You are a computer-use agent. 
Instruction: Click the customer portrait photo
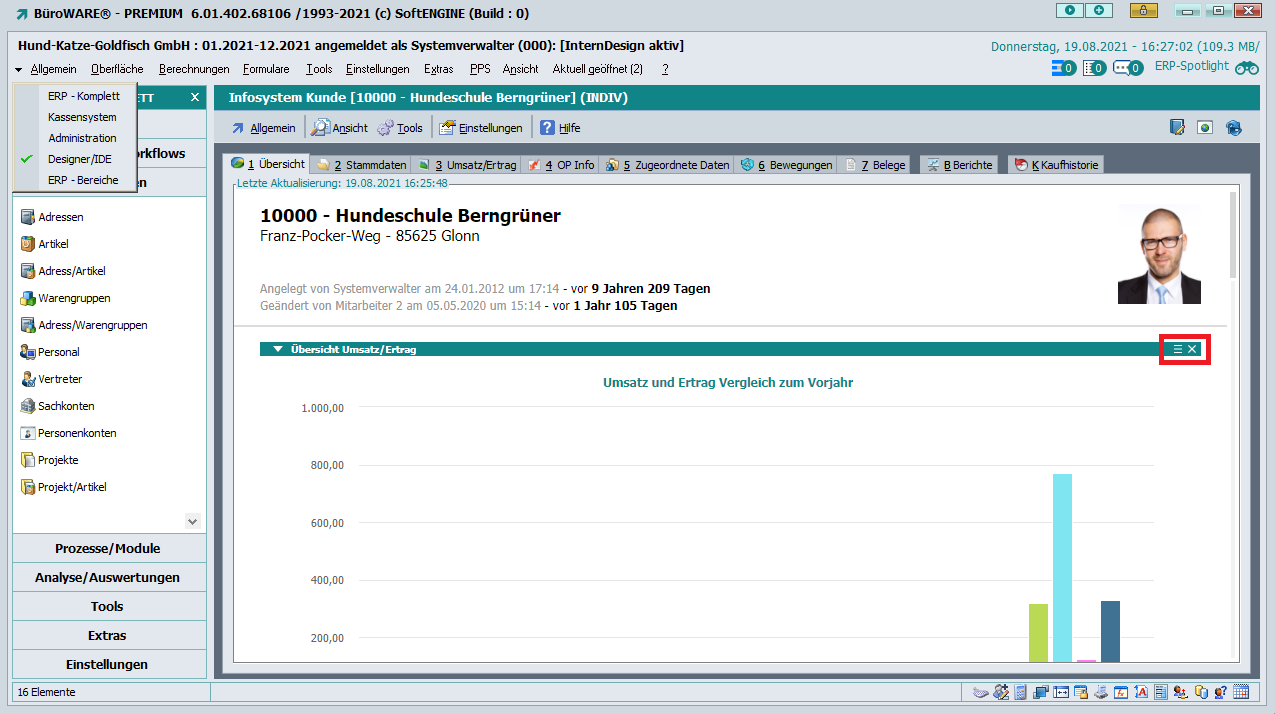pyautogui.click(x=1159, y=254)
